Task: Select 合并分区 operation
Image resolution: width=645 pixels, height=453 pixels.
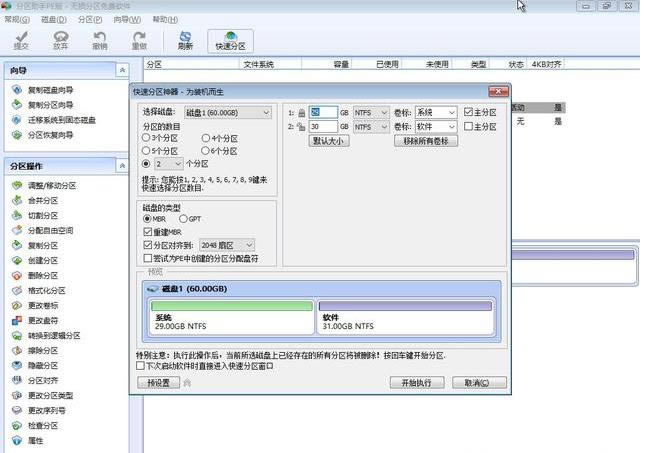Action: coord(43,200)
